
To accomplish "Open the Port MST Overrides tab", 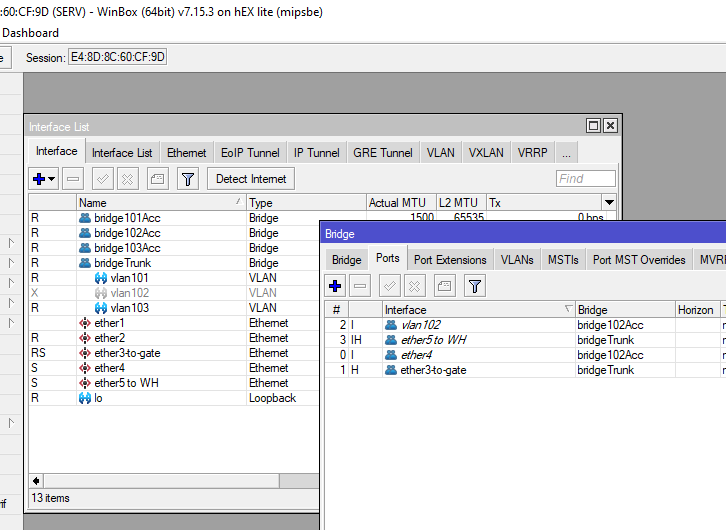I will 639,260.
